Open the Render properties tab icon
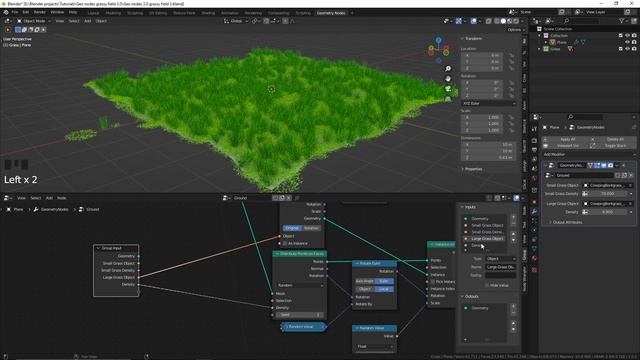 click(534, 140)
